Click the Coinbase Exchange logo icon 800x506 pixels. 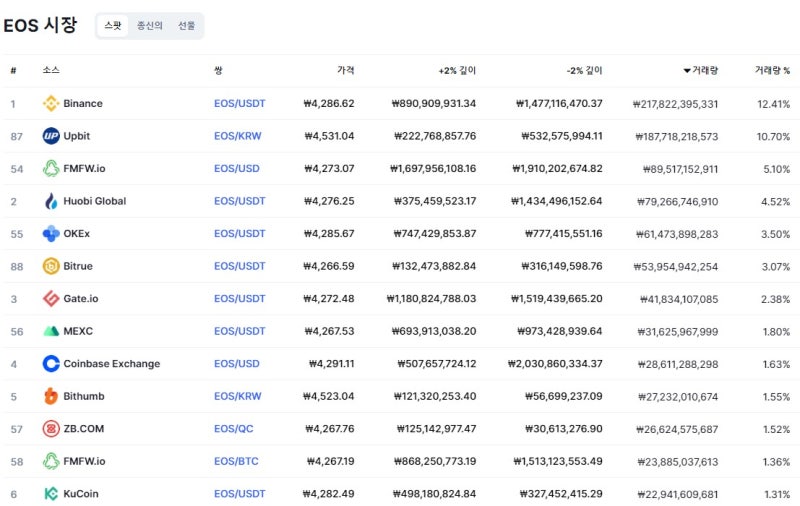[51, 364]
